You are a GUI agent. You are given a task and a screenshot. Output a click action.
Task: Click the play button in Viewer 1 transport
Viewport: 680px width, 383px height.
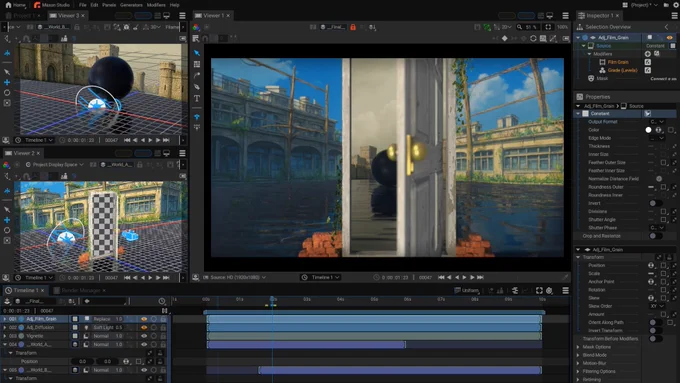click(464, 277)
